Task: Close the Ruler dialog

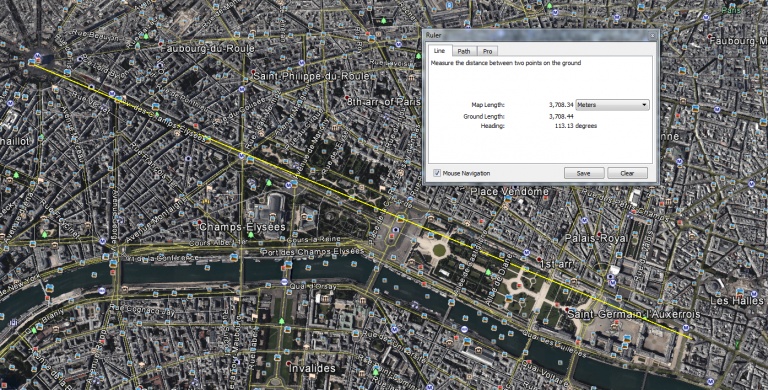Action: tap(652, 35)
